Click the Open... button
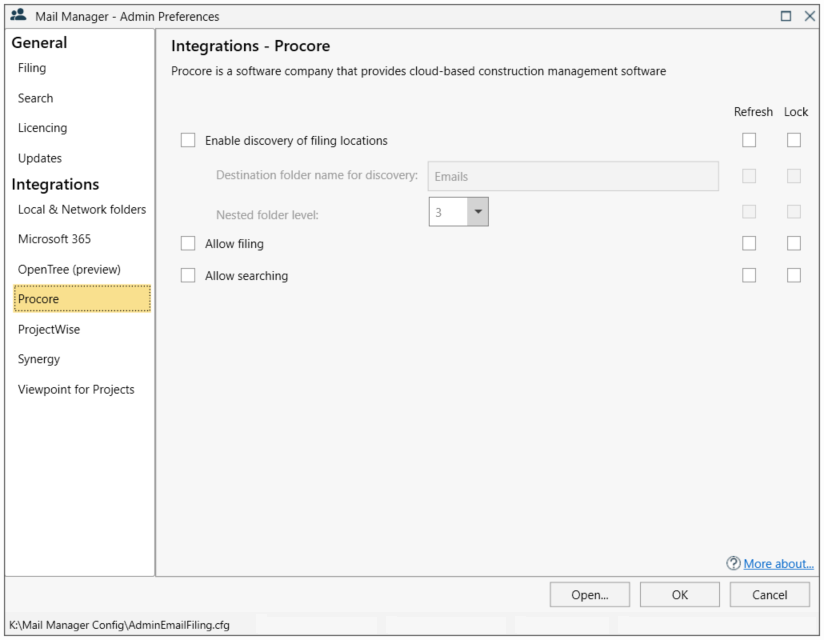The image size is (824, 640). 590,594
